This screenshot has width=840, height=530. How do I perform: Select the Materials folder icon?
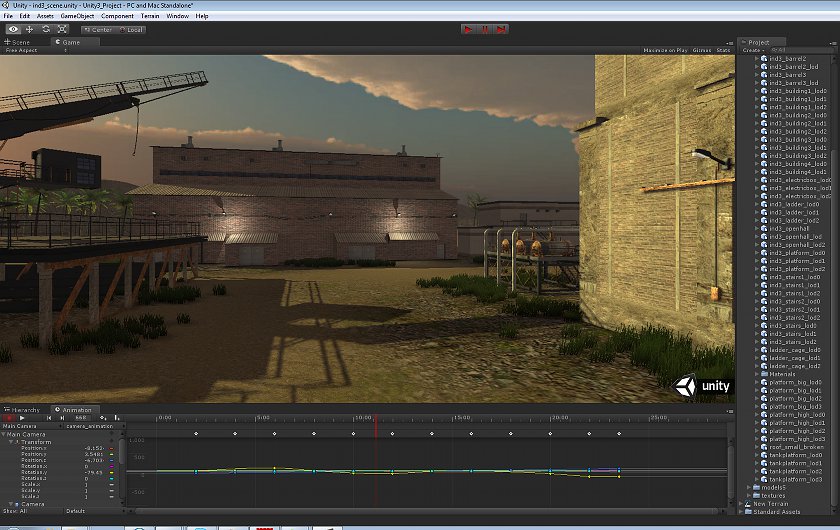(x=764, y=375)
